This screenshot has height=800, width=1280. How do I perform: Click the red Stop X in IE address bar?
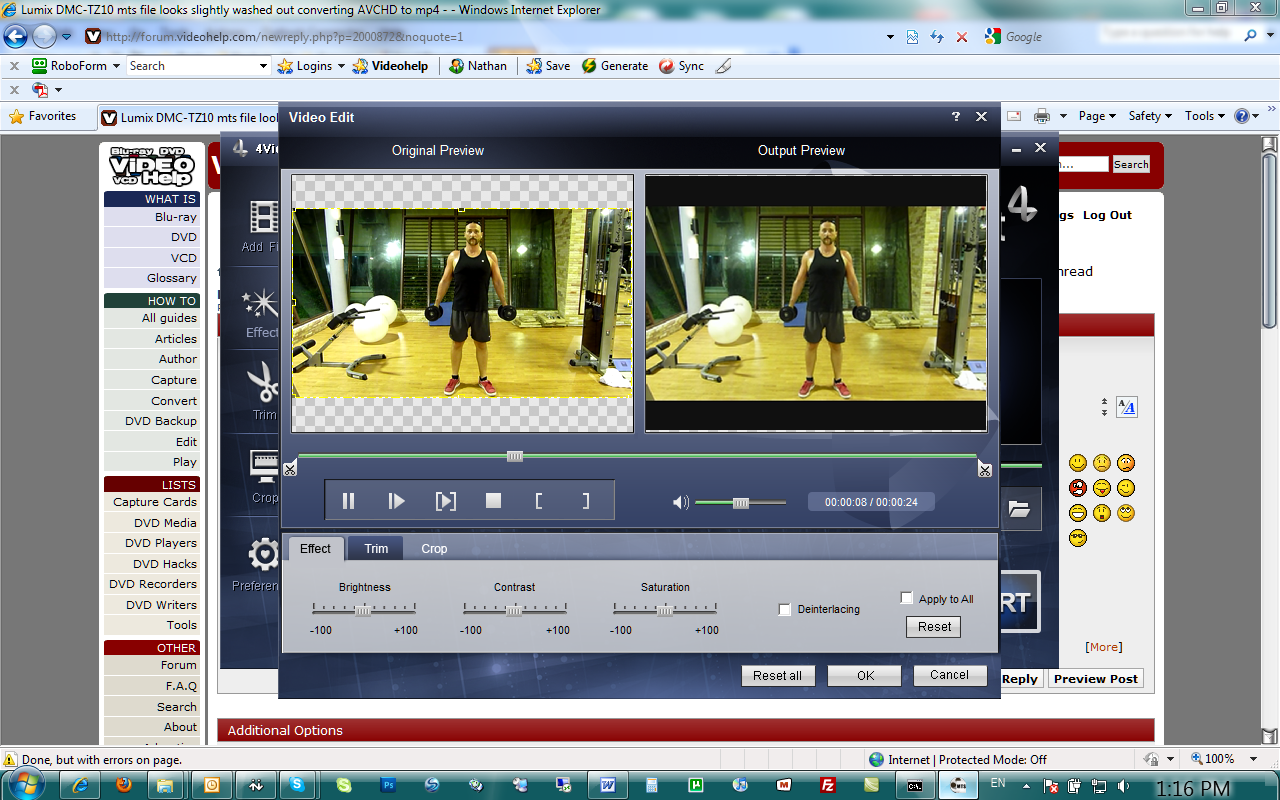pos(962,37)
